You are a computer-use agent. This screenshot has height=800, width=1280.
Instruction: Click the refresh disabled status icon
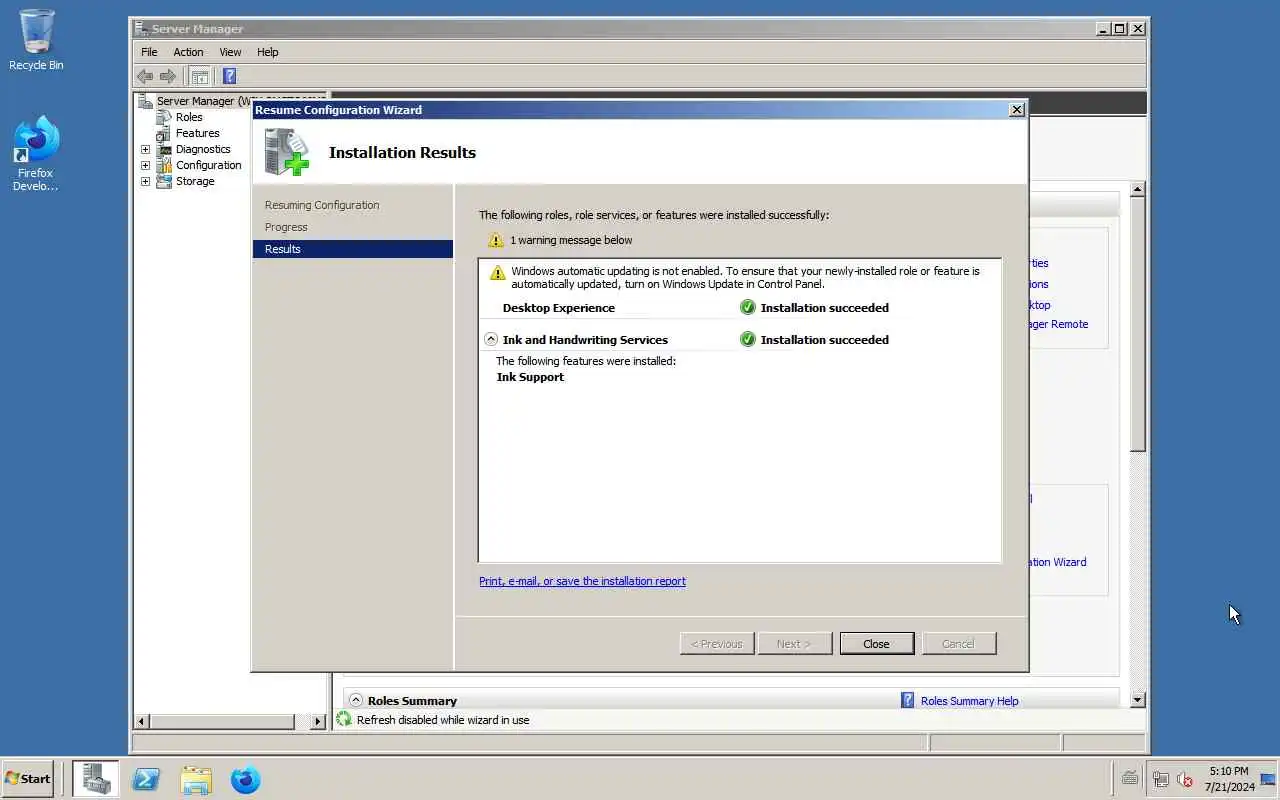click(344, 719)
